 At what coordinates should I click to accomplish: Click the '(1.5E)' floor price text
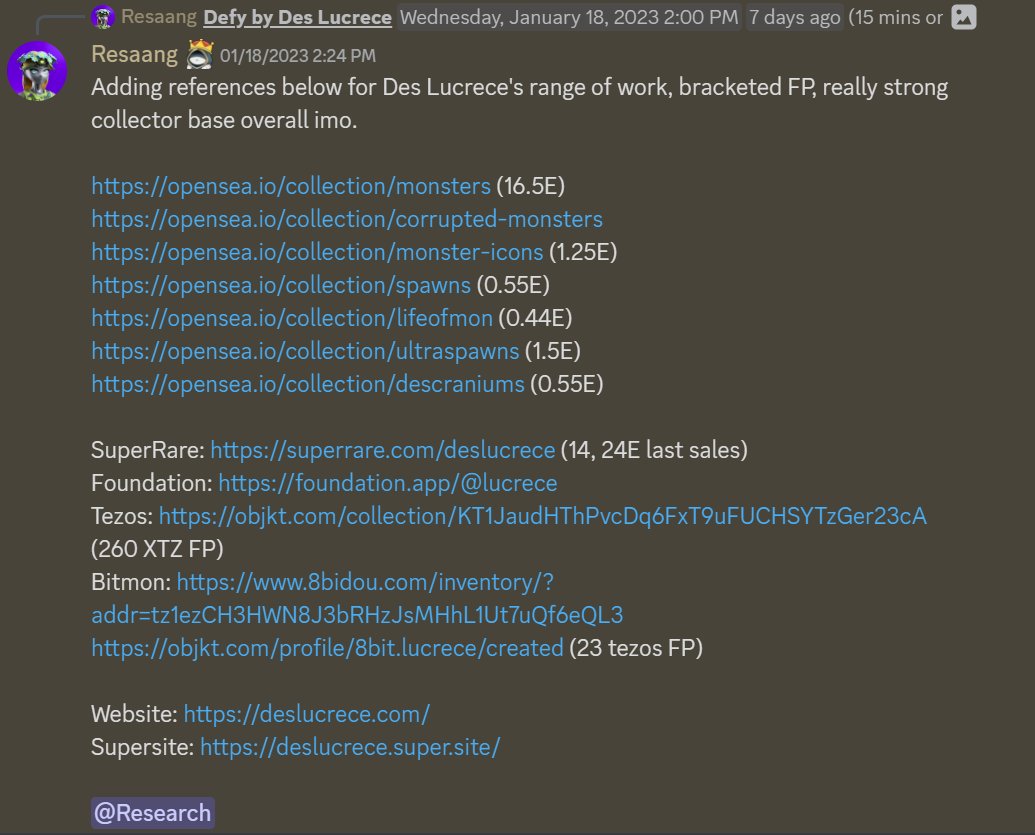pos(553,351)
